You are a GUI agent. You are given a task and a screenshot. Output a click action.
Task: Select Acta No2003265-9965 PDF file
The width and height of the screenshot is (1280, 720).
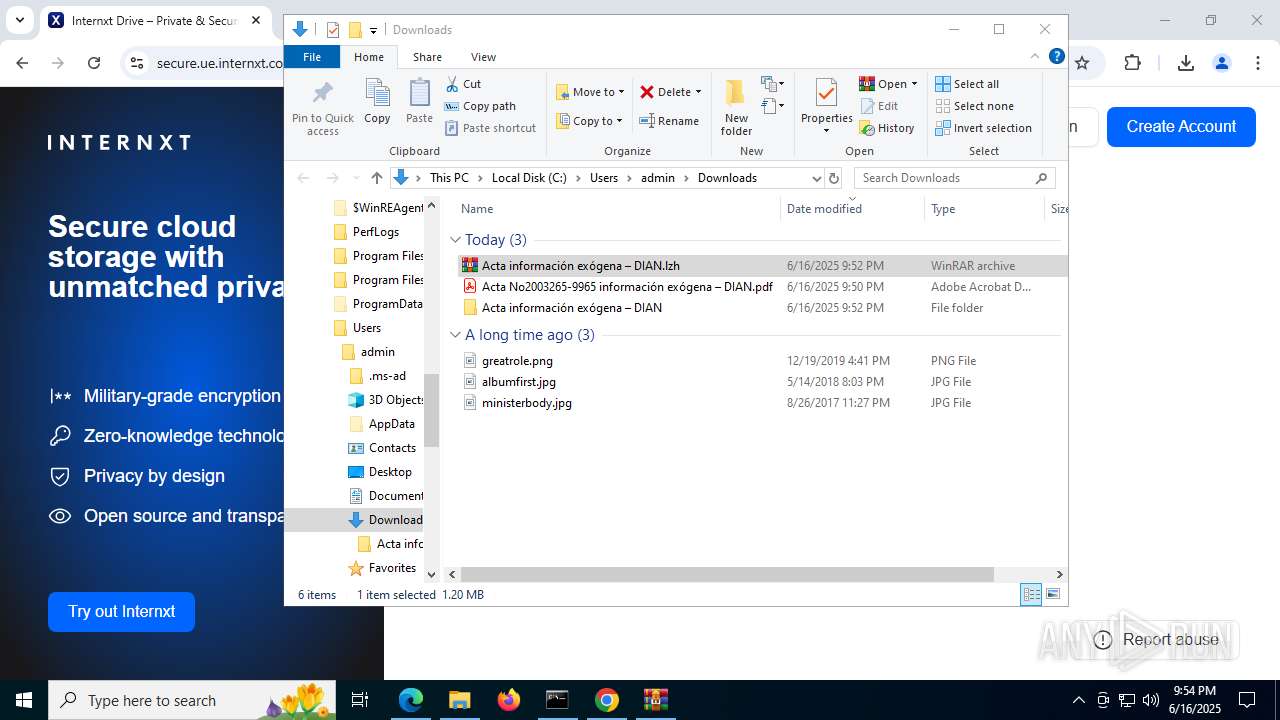pos(762,287)
